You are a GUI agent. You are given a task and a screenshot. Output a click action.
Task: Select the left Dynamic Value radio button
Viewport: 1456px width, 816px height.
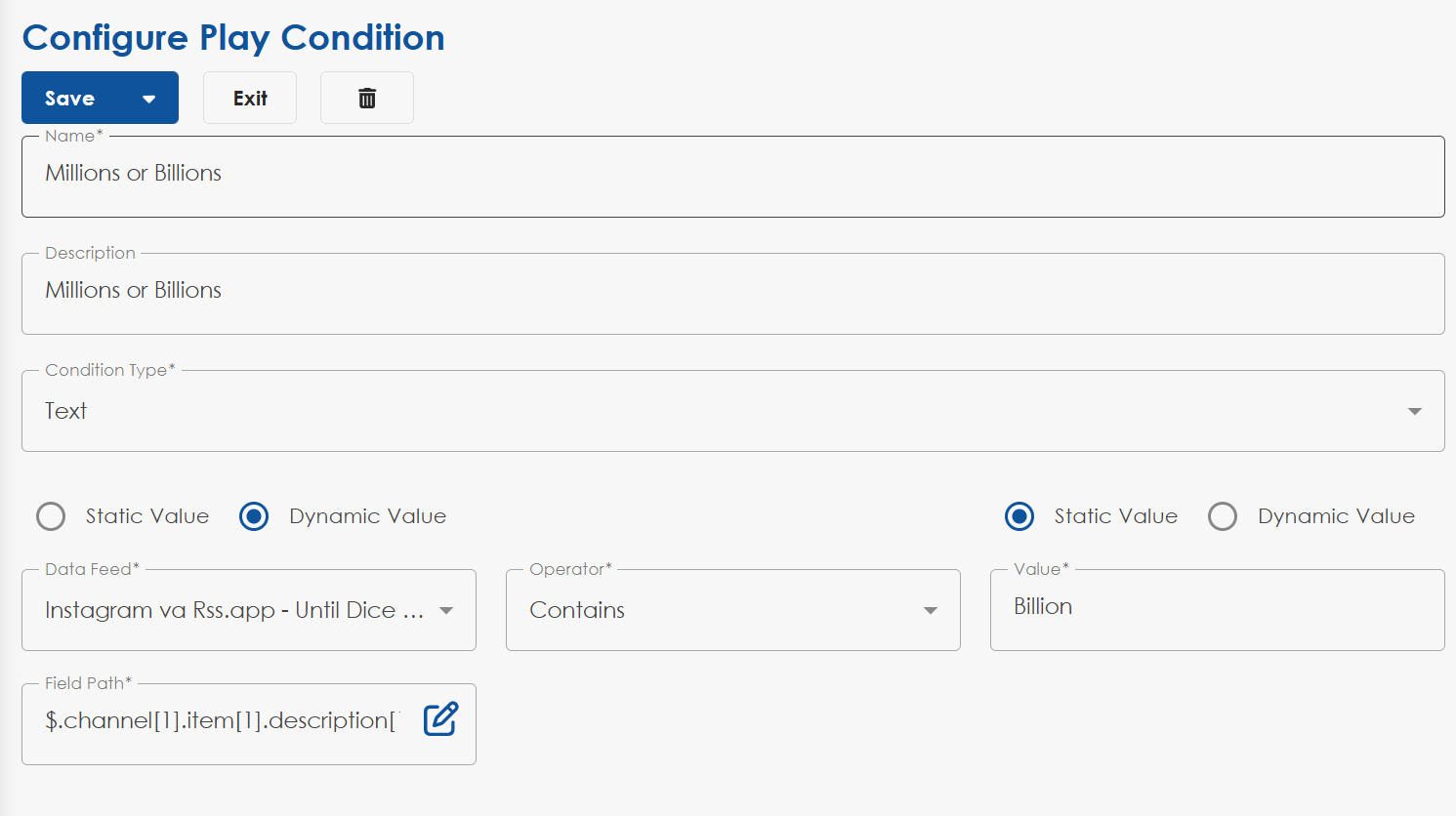coord(254,516)
